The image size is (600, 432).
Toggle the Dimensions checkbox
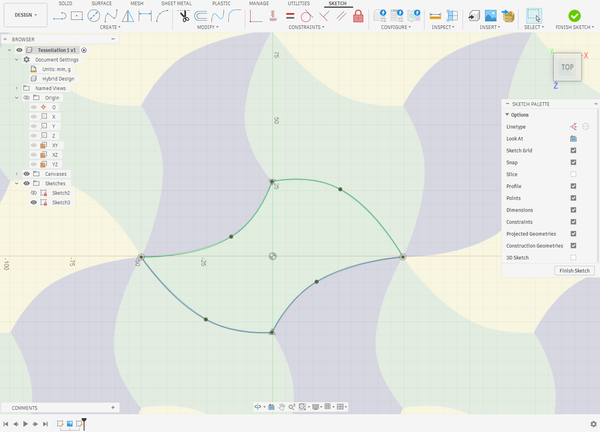pos(573,210)
